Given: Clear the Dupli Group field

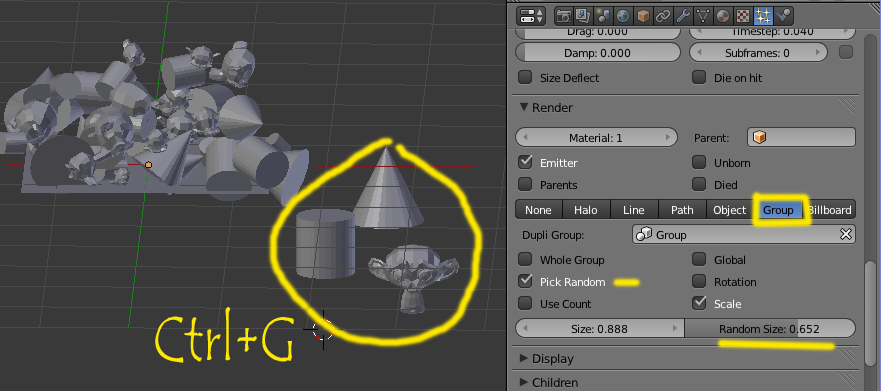Looking at the screenshot, I should [x=846, y=235].
